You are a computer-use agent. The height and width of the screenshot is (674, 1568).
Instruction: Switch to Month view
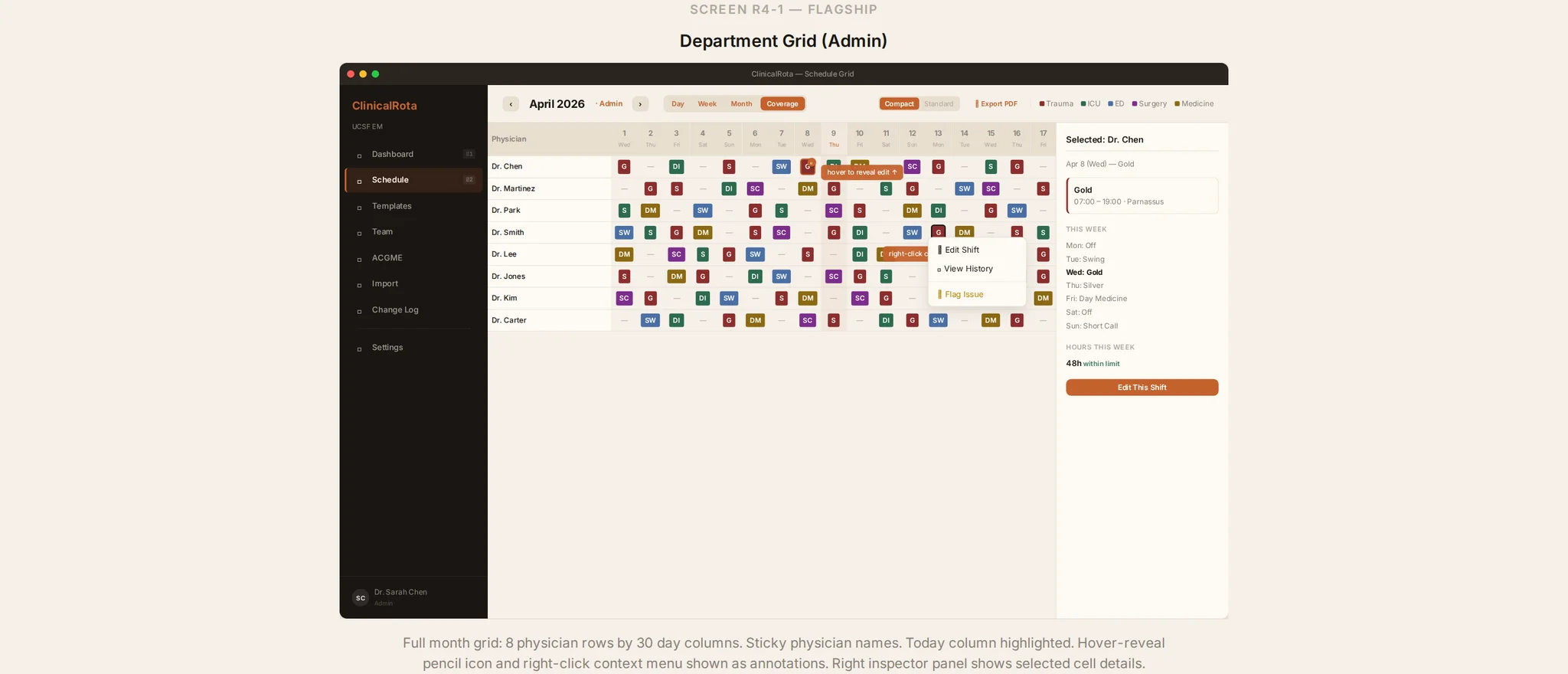741,104
